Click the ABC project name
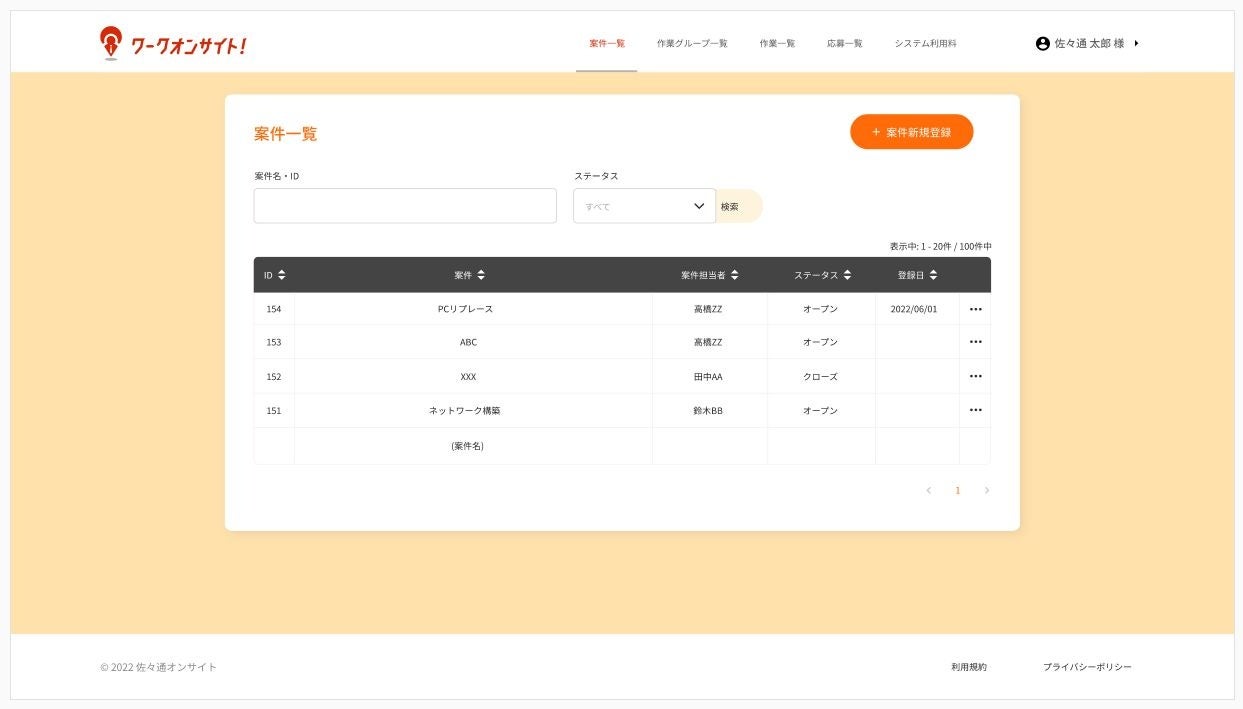 [468, 342]
